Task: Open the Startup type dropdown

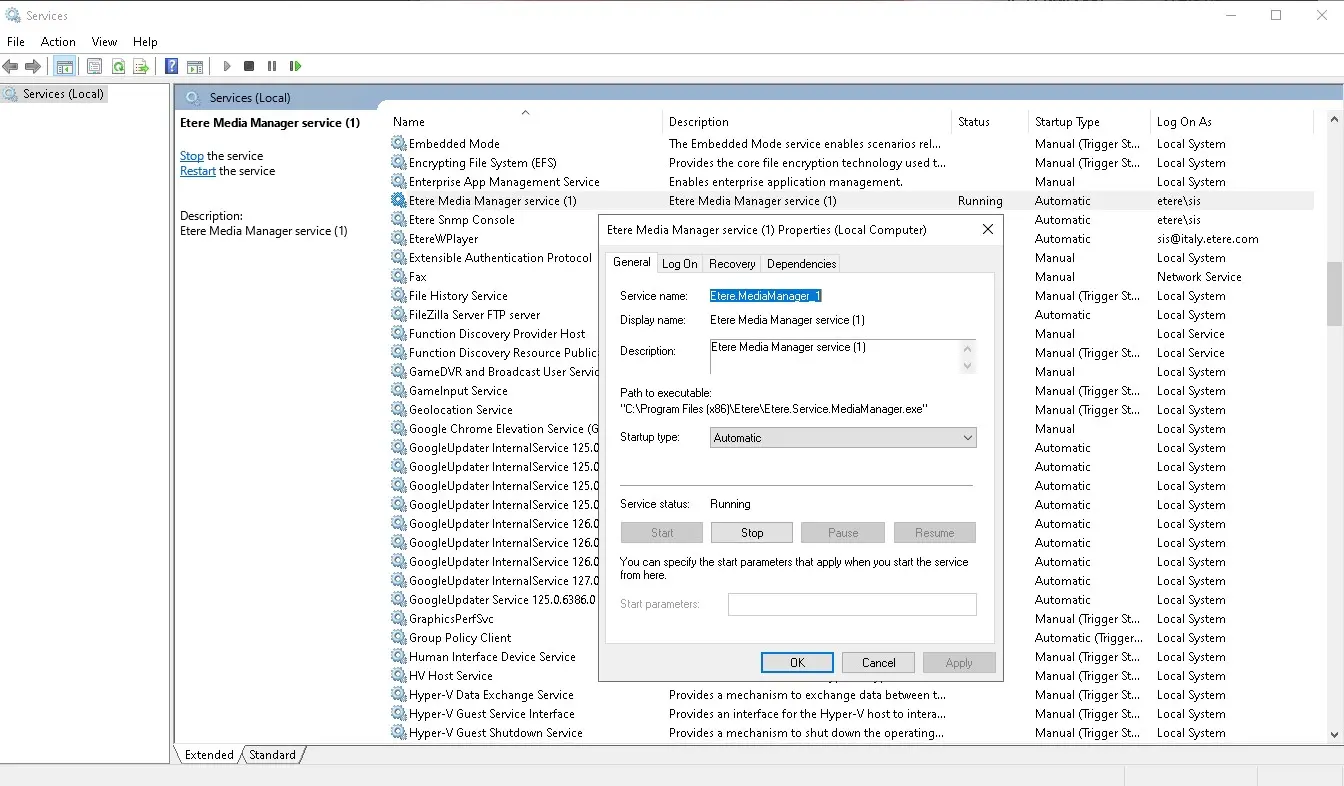Action: pos(843,438)
